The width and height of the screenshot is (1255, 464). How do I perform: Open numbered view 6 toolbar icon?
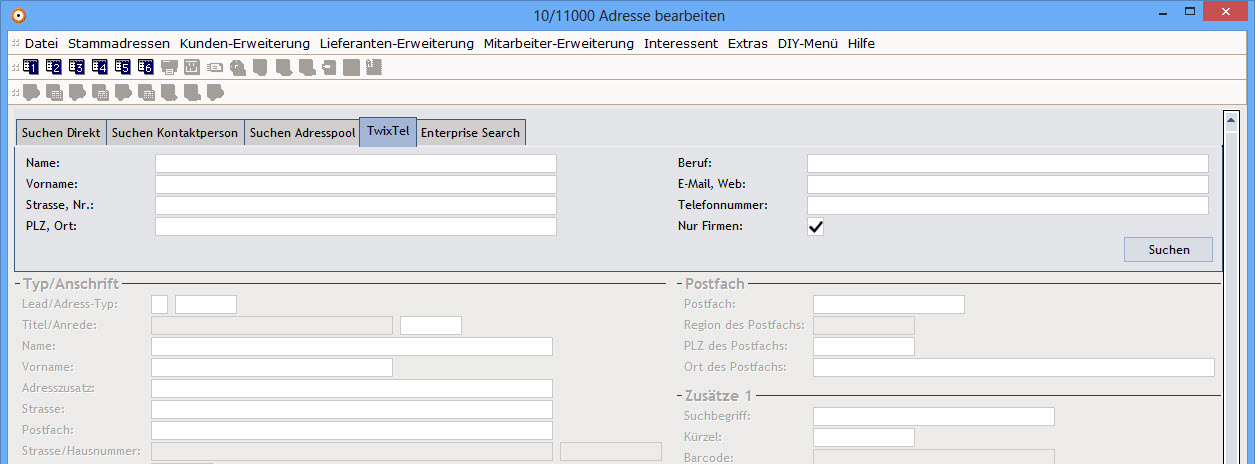tap(146, 68)
